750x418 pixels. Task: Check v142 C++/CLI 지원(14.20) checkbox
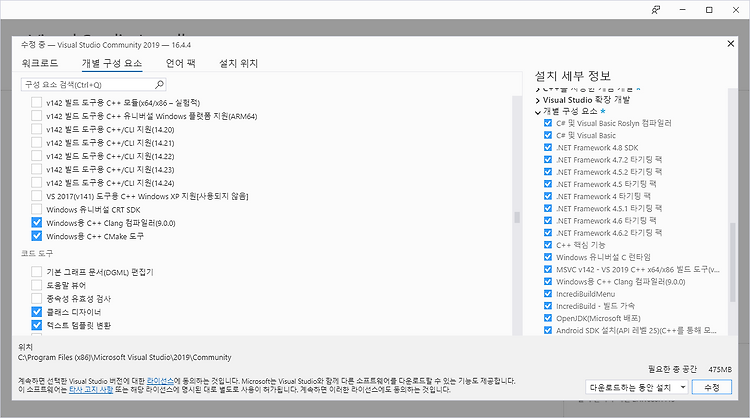tap(36, 129)
